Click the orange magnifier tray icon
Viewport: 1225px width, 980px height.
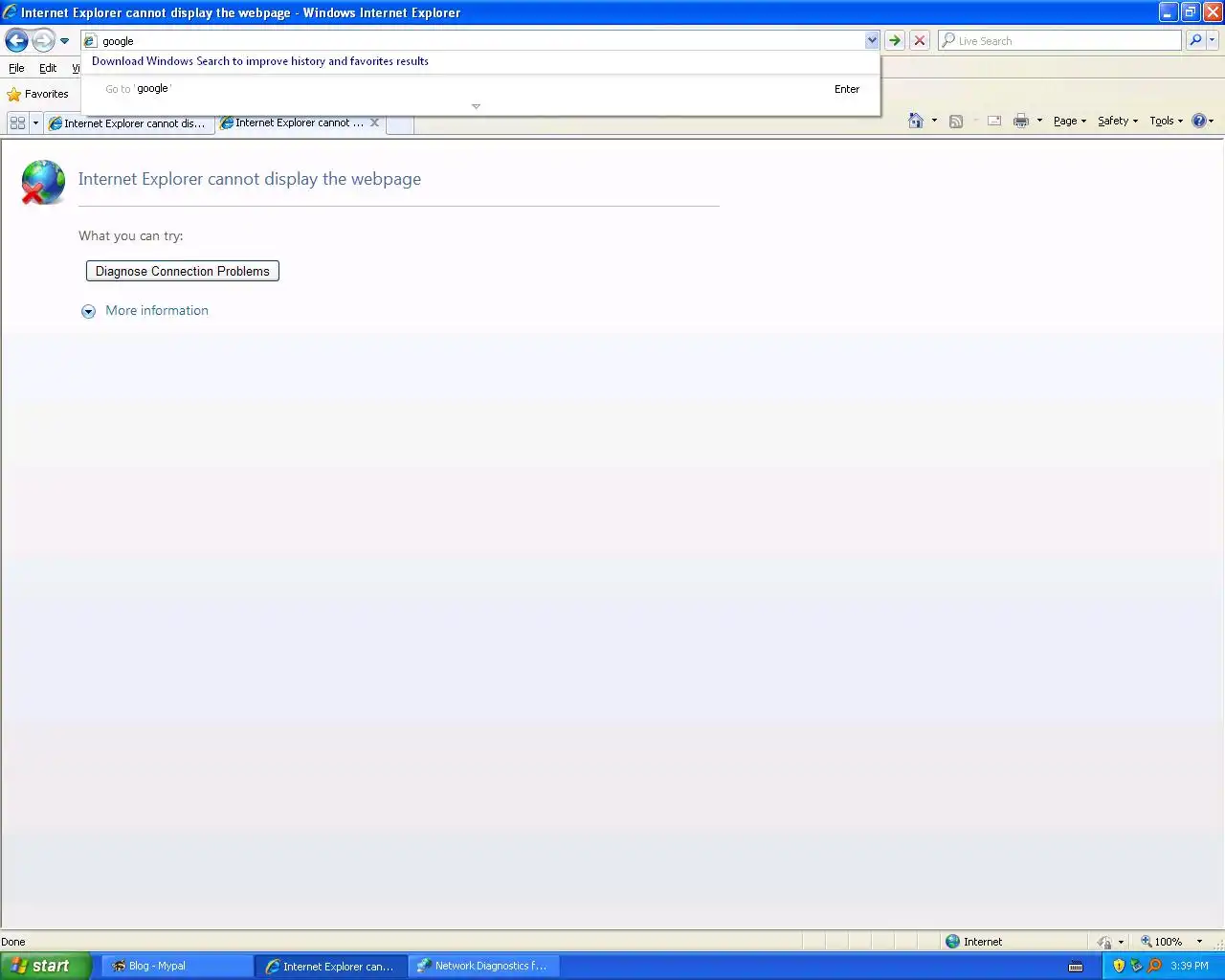pos(1154,966)
